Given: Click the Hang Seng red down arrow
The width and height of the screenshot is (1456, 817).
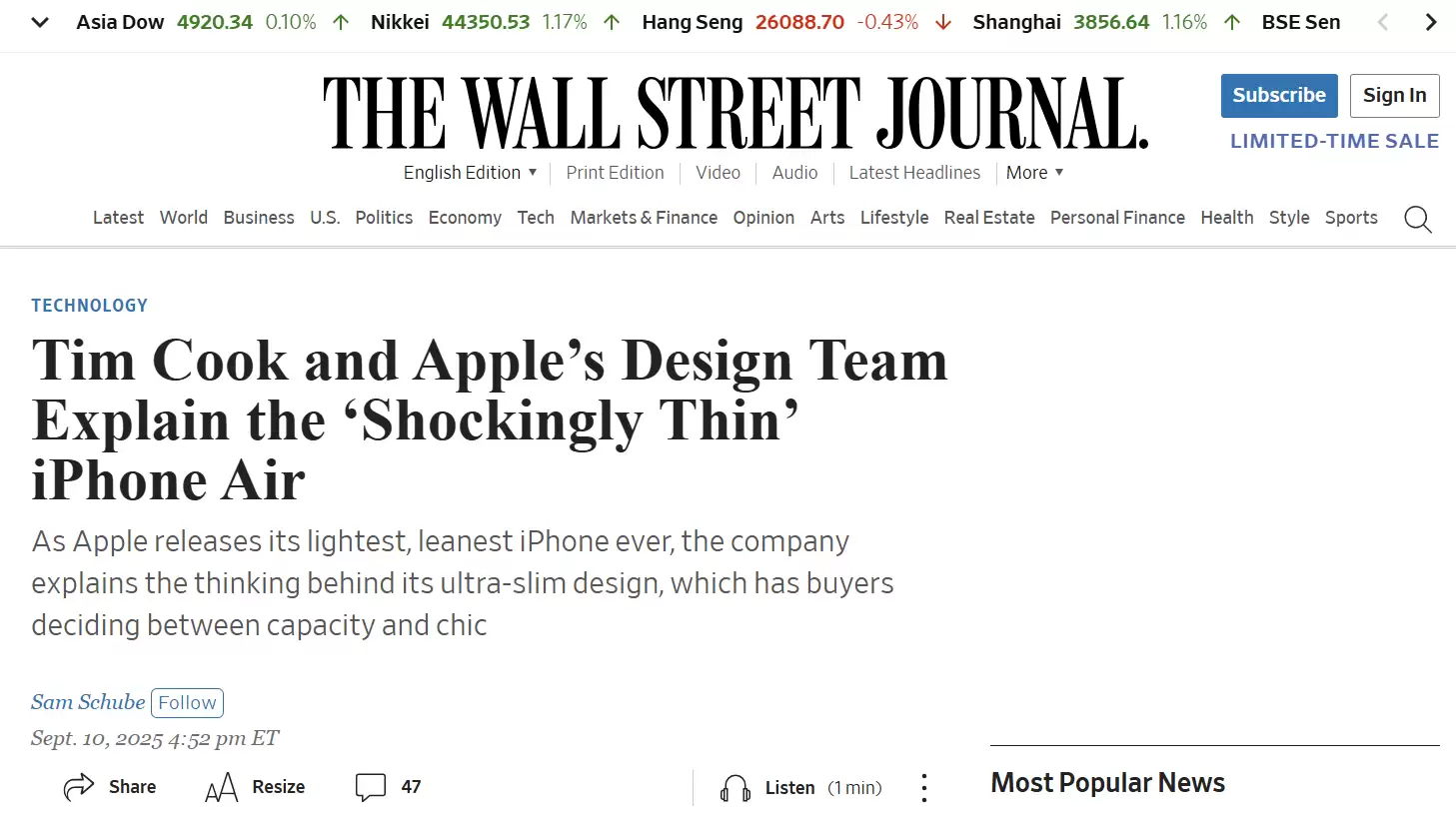Looking at the screenshot, I should [x=942, y=21].
